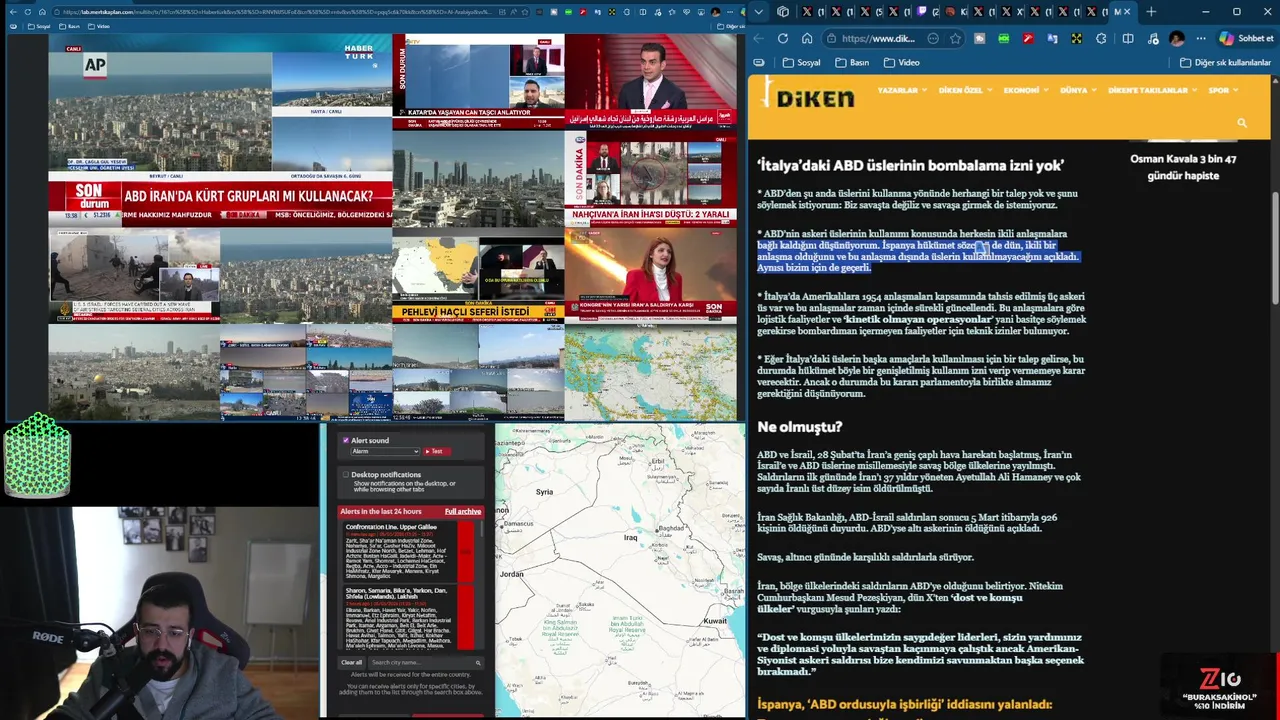The height and width of the screenshot is (720, 1280).
Task: Select the Al Arabiya anchor stream
Action: click(x=651, y=82)
